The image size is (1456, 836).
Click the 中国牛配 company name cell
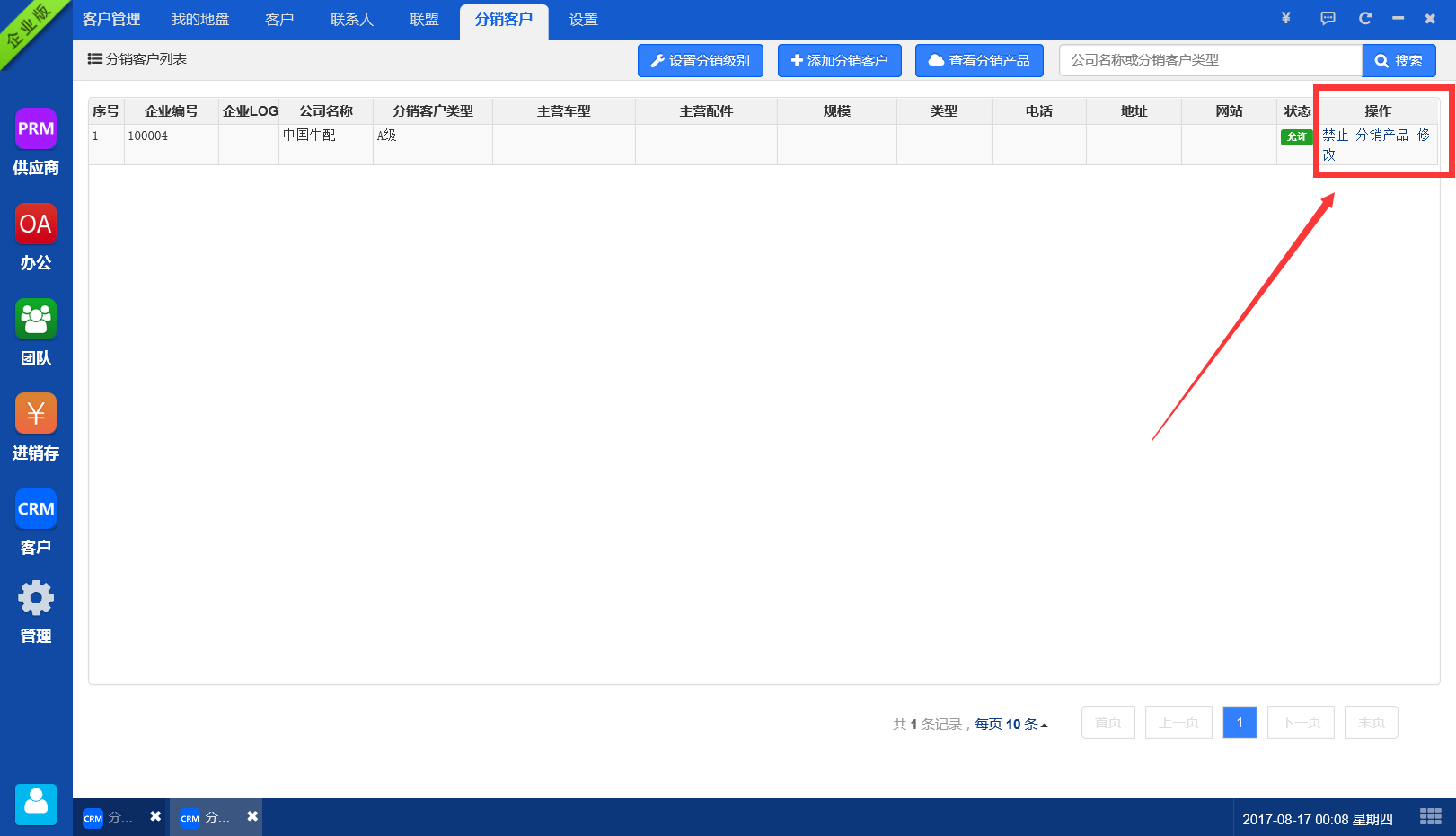(x=326, y=144)
